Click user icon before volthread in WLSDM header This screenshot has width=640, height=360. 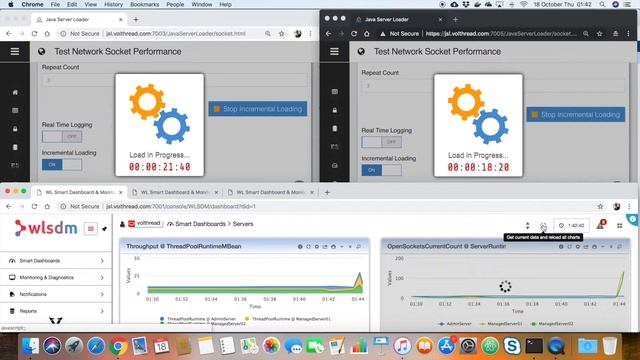point(122,224)
